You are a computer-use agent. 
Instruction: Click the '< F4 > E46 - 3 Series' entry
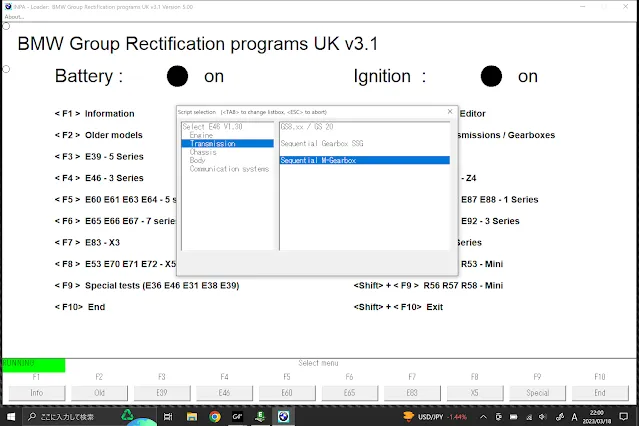click(99, 178)
